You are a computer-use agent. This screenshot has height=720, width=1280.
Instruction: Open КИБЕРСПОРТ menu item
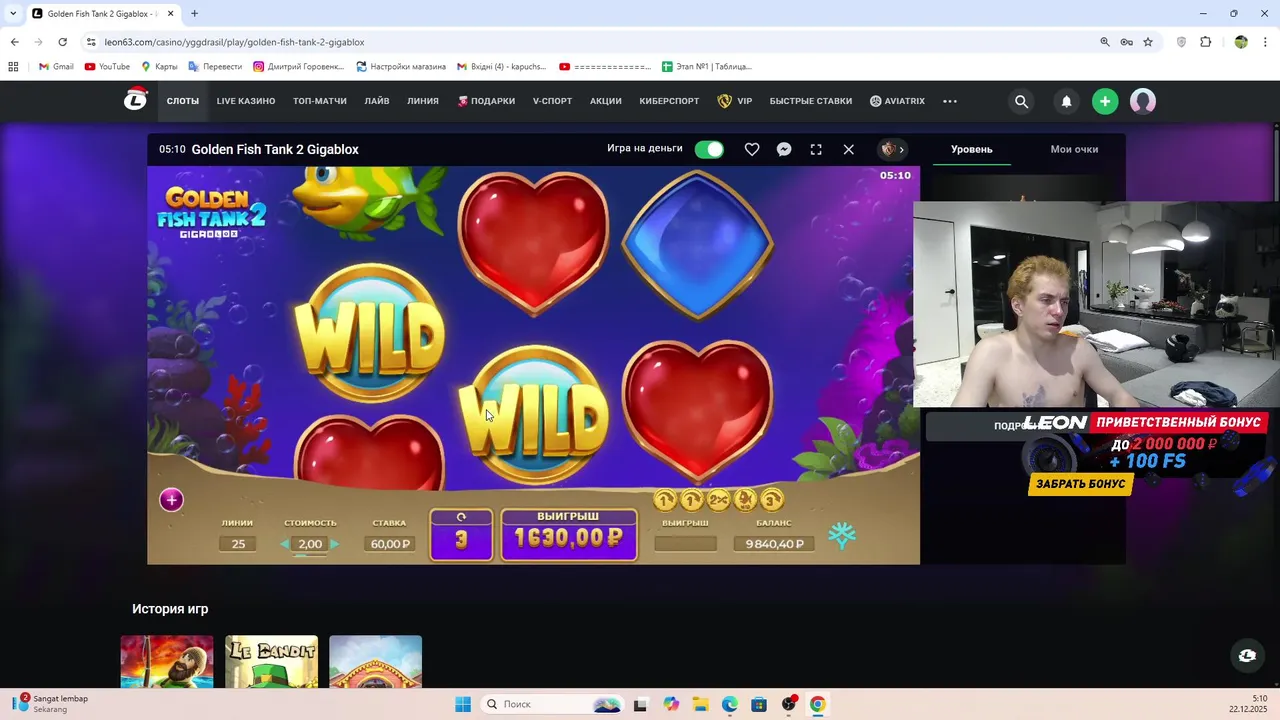coord(670,101)
